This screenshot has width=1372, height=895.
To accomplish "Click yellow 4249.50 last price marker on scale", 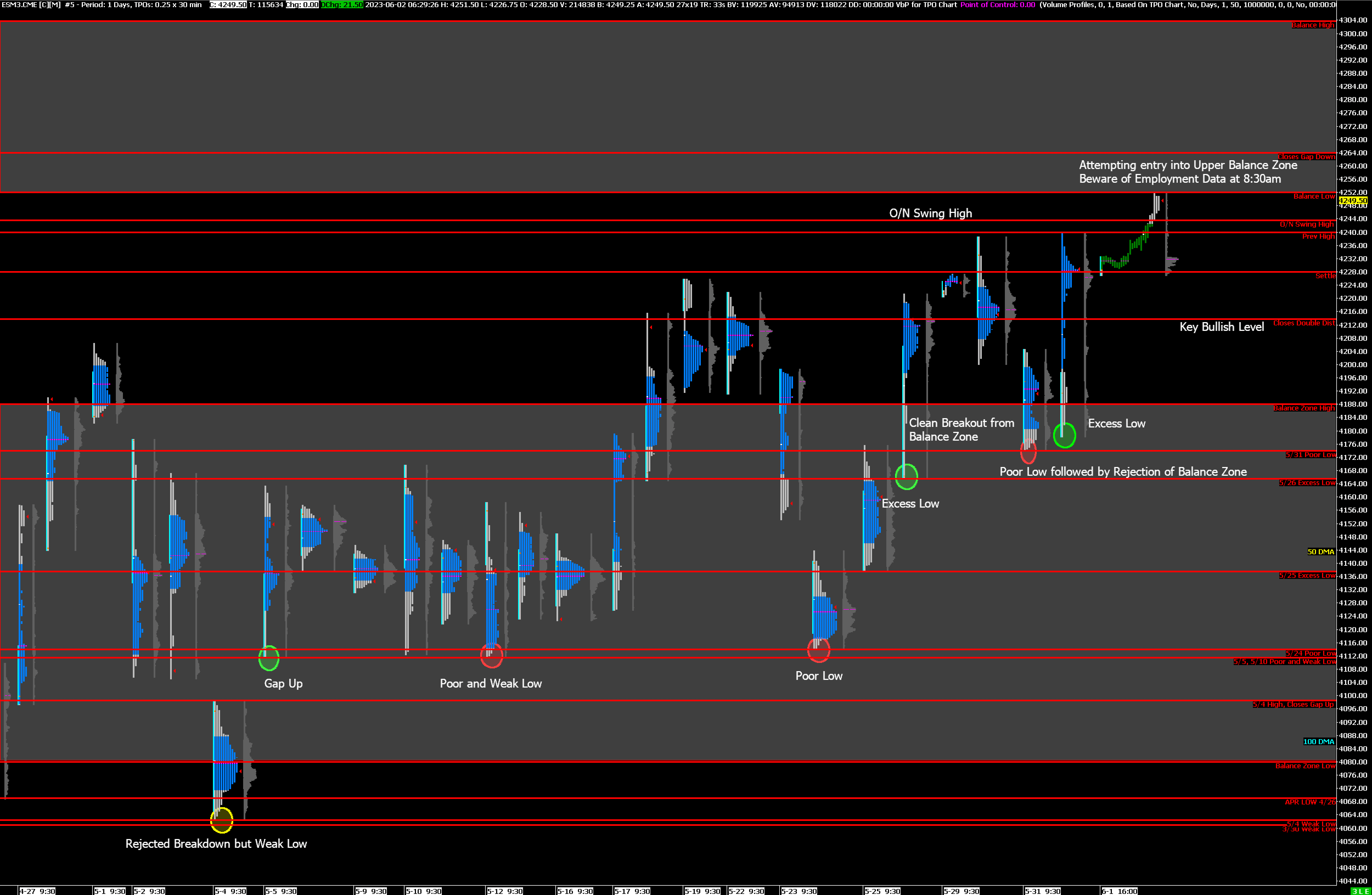I will [1353, 201].
